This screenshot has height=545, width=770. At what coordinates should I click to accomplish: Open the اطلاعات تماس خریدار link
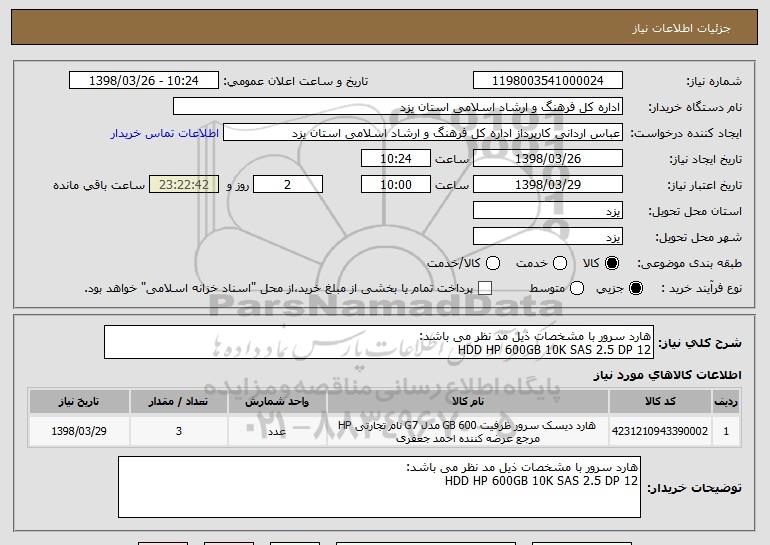(x=165, y=133)
